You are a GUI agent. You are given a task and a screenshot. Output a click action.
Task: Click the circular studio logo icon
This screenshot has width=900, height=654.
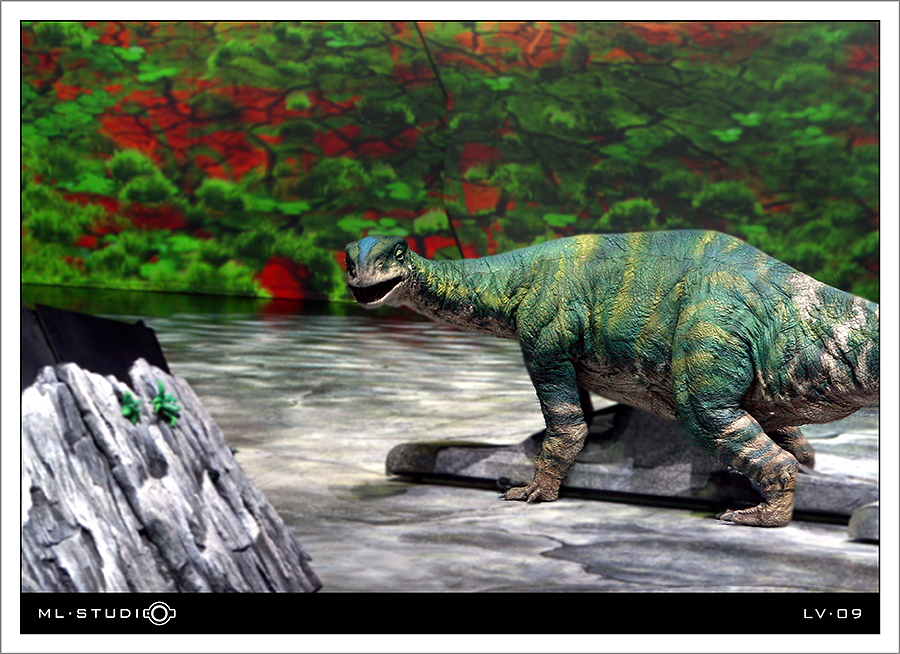160,613
